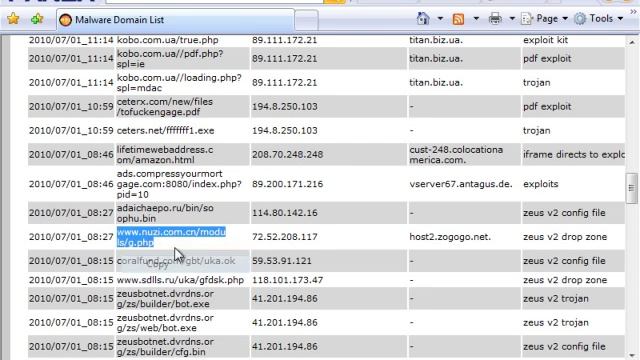
Task: Expand the Print dropdown arrow
Action: 512,18
